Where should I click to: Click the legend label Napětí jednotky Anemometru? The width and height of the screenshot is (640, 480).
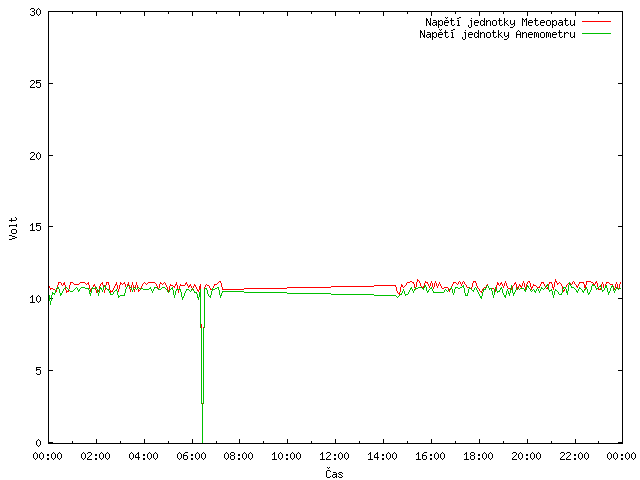coord(497,34)
